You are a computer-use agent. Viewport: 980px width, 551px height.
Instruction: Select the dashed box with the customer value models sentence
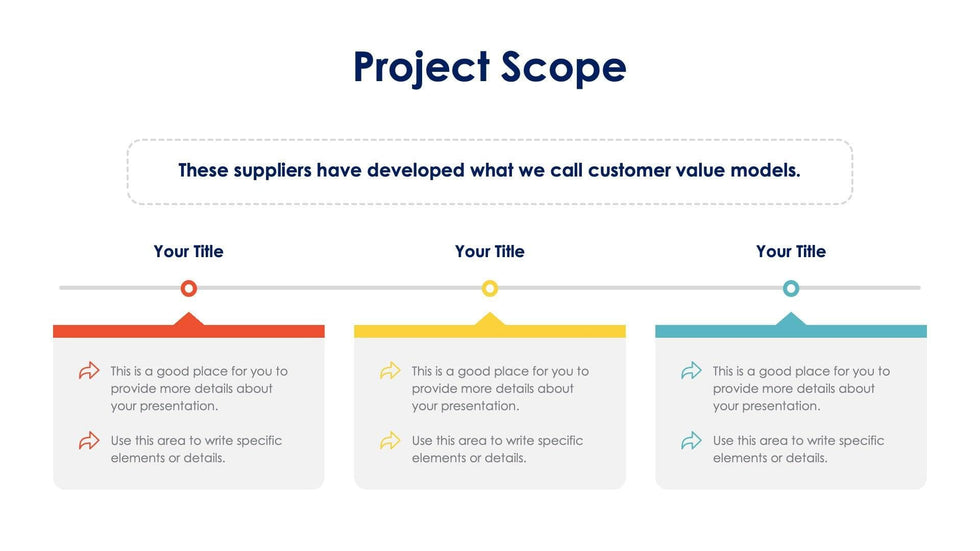coord(490,171)
